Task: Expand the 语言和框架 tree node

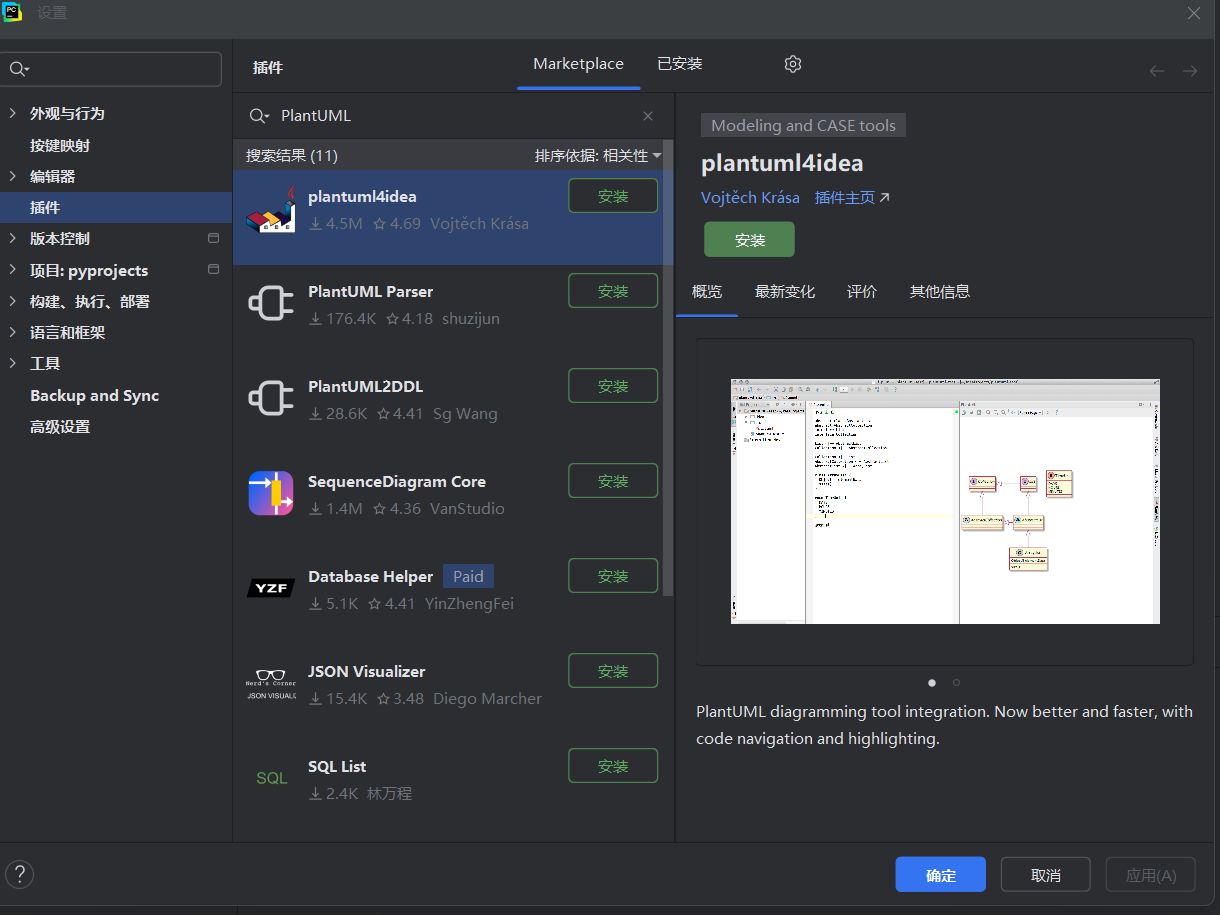Action: click(13, 332)
